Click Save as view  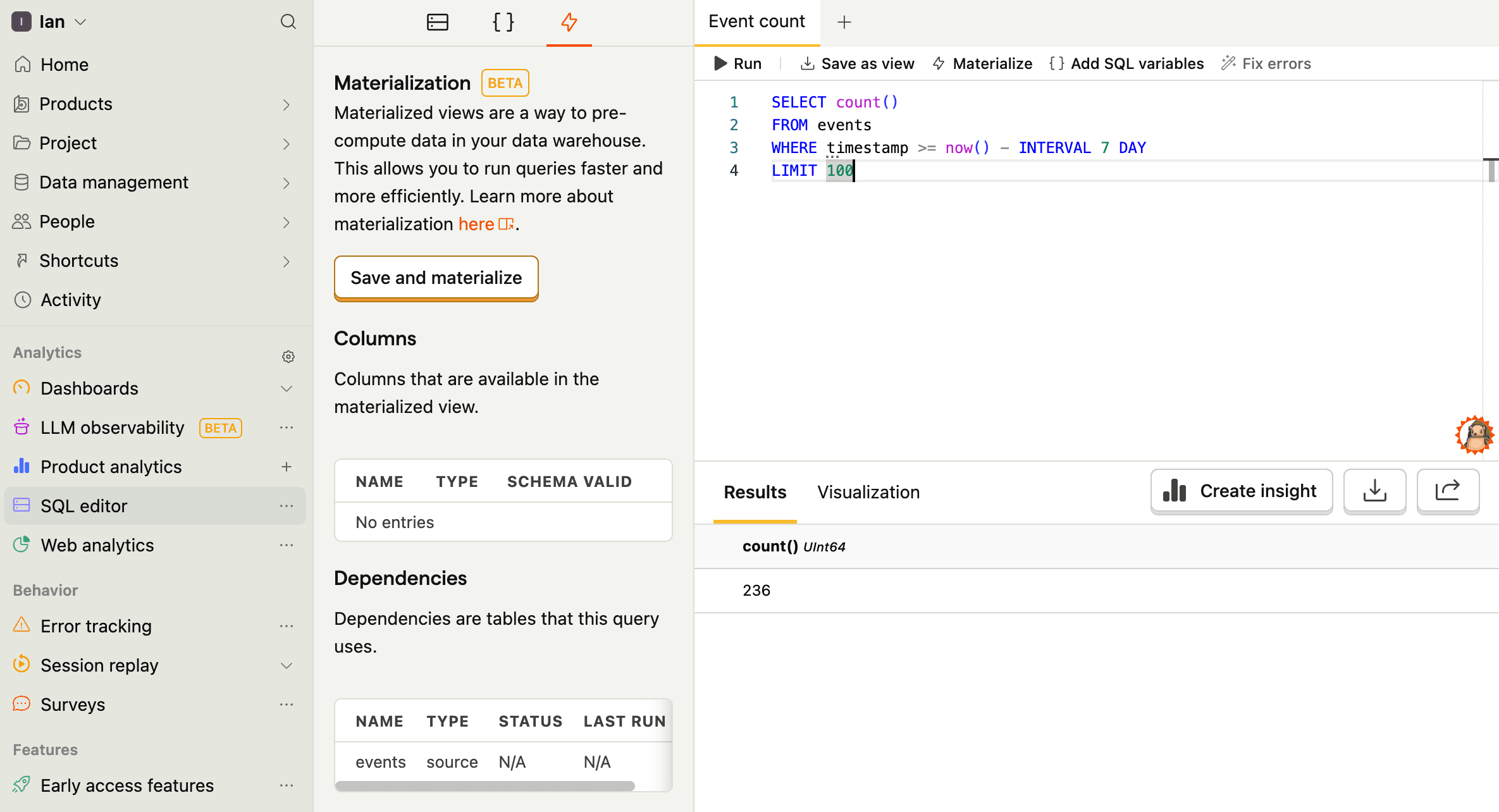857,63
